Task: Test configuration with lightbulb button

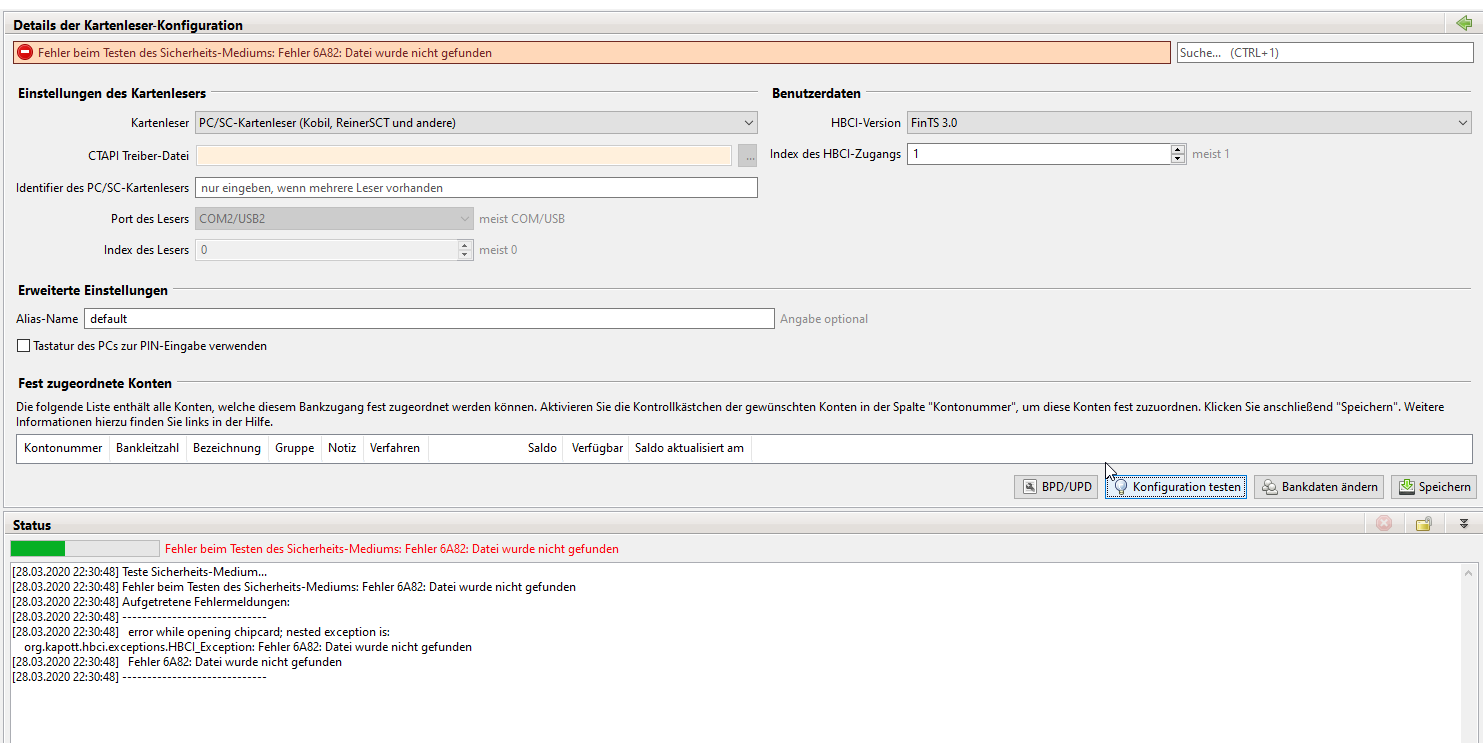Action: 1176,487
